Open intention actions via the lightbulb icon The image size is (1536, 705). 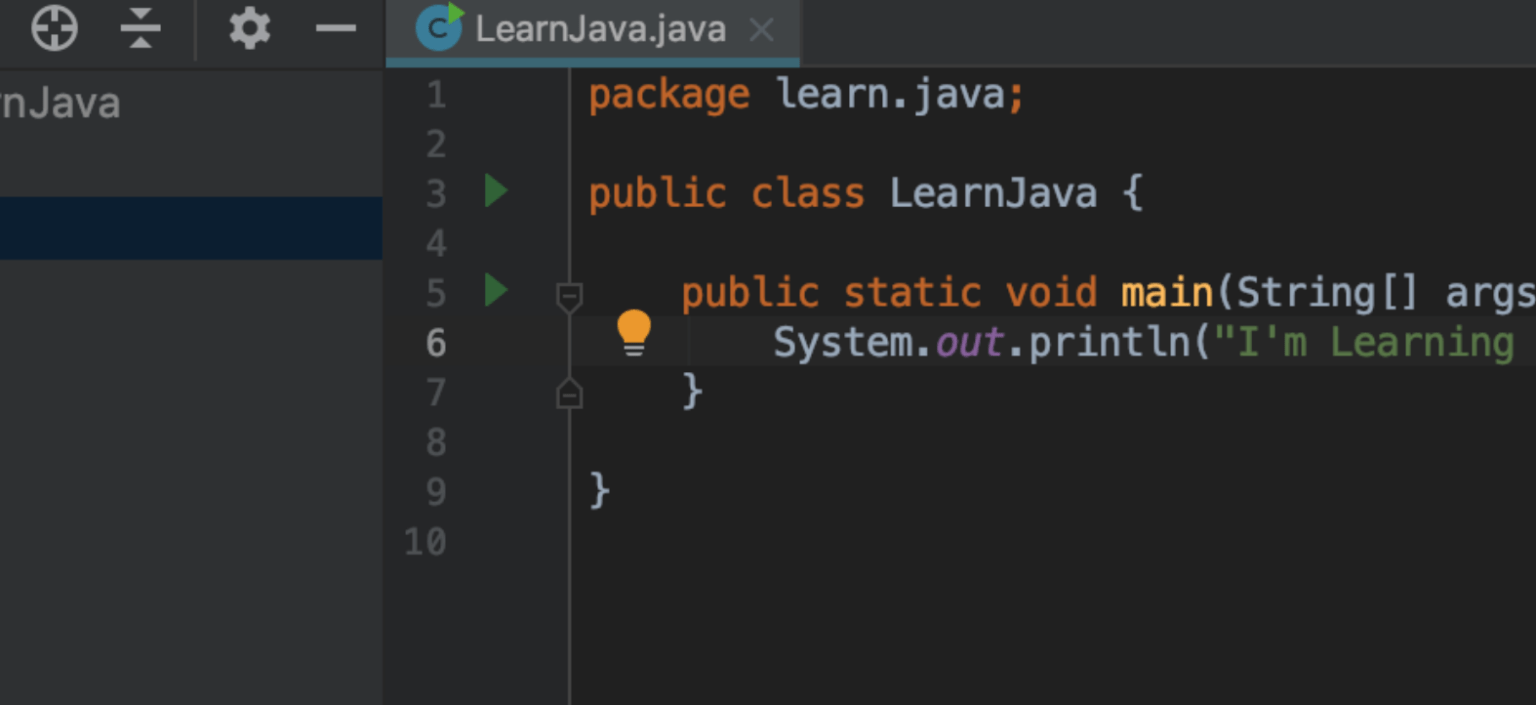tap(633, 331)
